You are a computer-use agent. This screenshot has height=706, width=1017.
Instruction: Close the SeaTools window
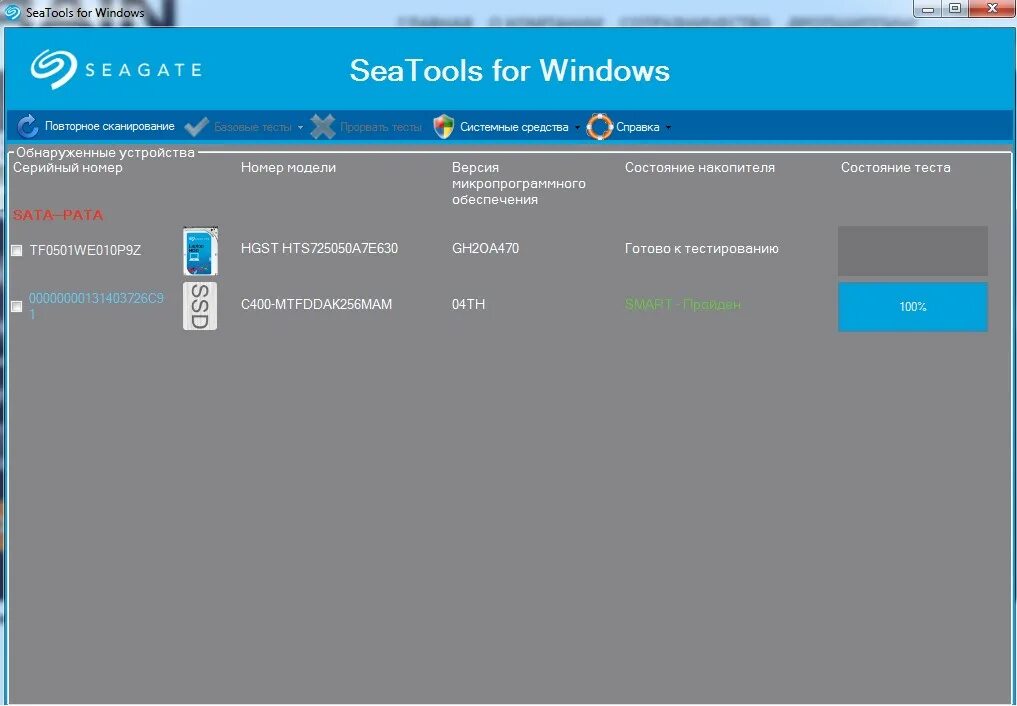[x=991, y=8]
